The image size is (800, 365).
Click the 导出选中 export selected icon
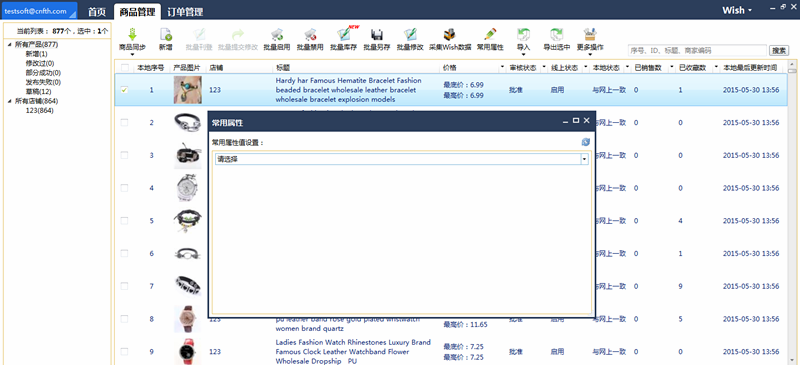556,35
